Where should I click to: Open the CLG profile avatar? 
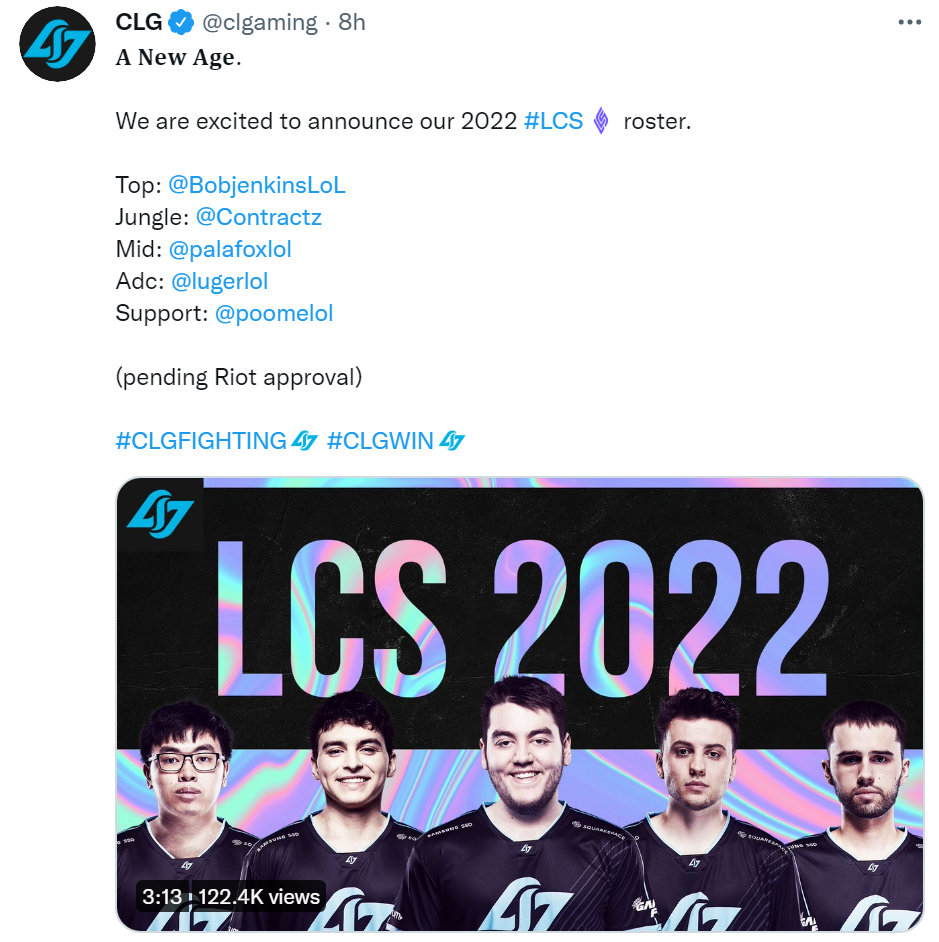[x=57, y=44]
